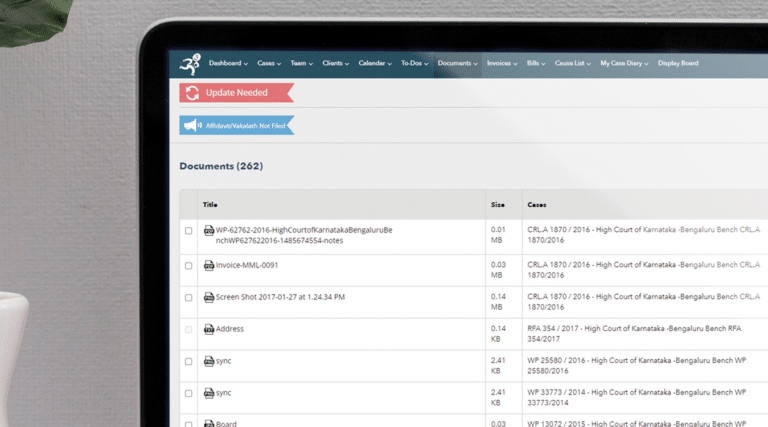
Task: Expand the Clients dropdown menu
Action: pyautogui.click(x=336, y=63)
